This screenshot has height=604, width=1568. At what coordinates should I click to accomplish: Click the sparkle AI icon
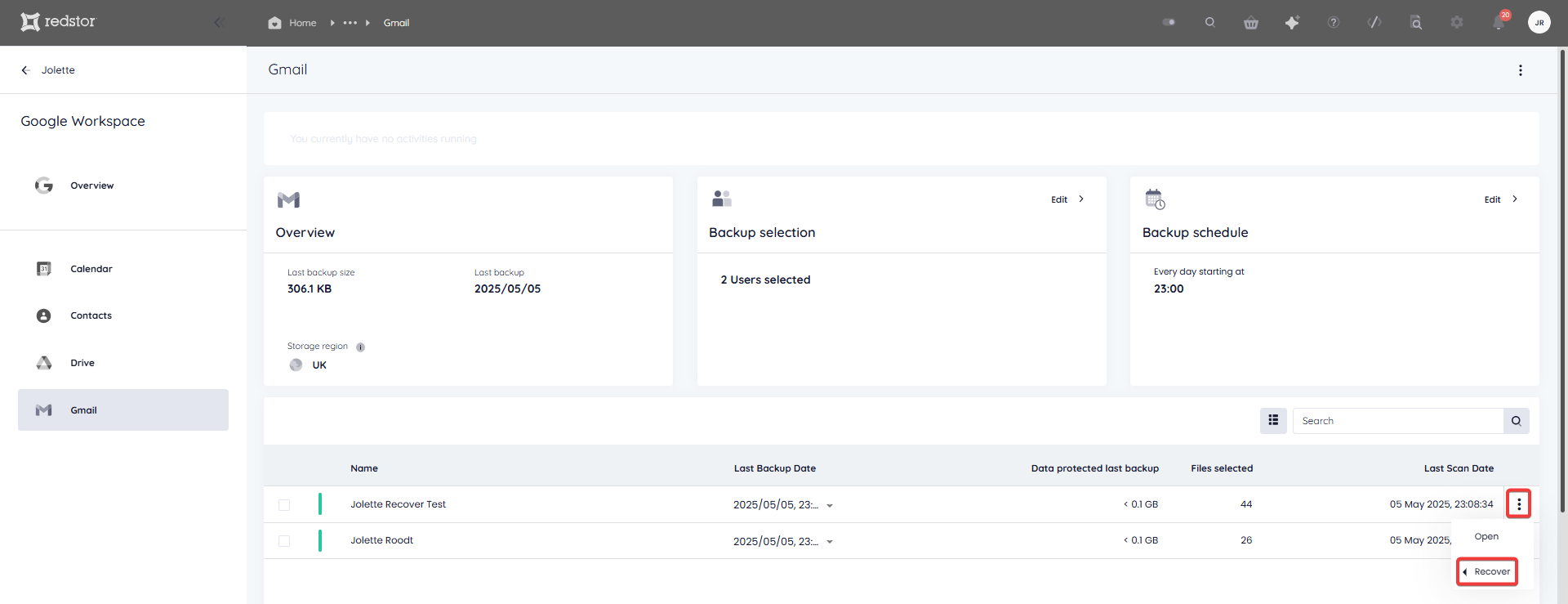[x=1292, y=23]
